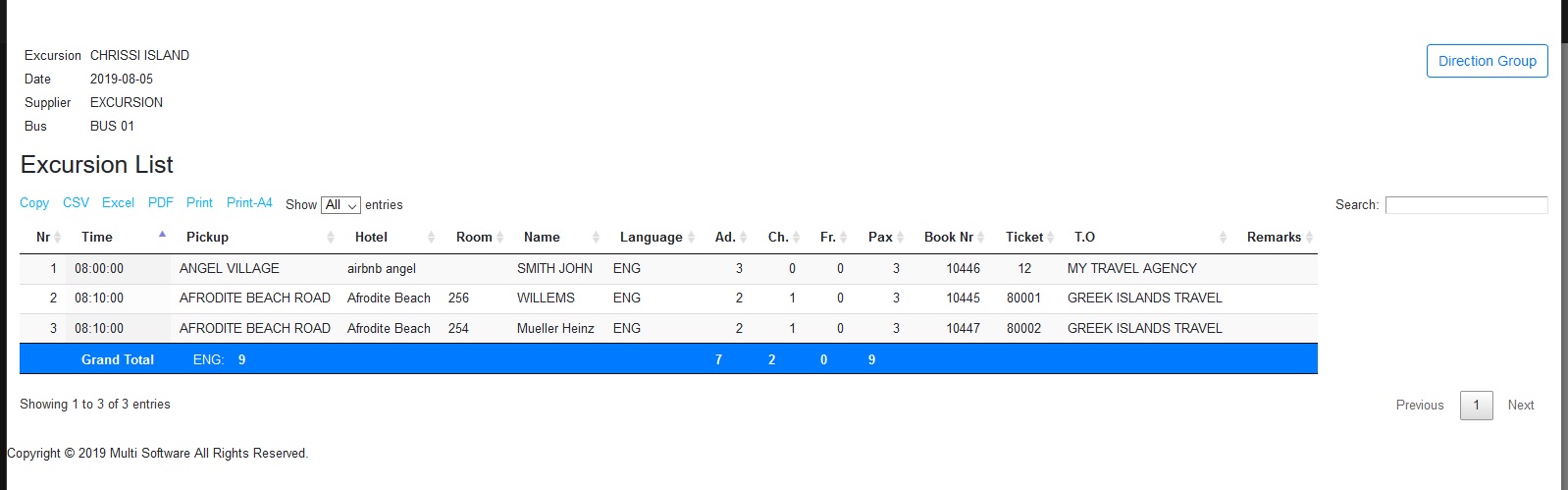Sort by Room column arrow icon
This screenshot has height=490, width=1568.
pyautogui.click(x=500, y=237)
